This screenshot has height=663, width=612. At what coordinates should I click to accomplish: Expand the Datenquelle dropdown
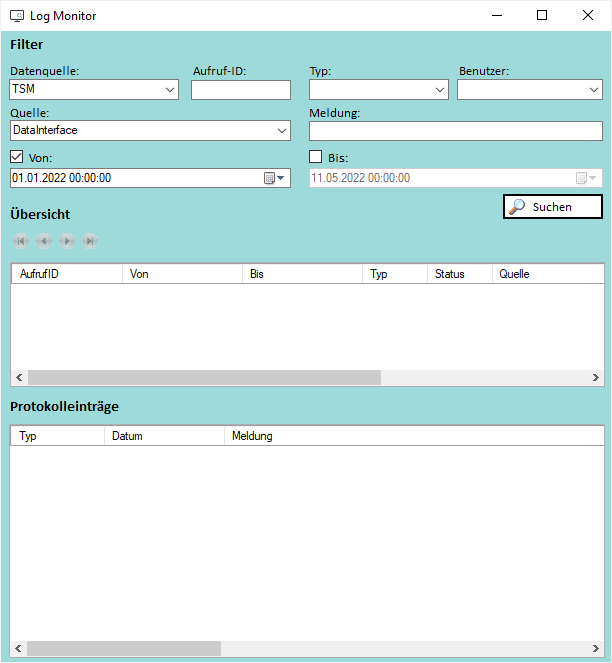pyautogui.click(x=169, y=90)
